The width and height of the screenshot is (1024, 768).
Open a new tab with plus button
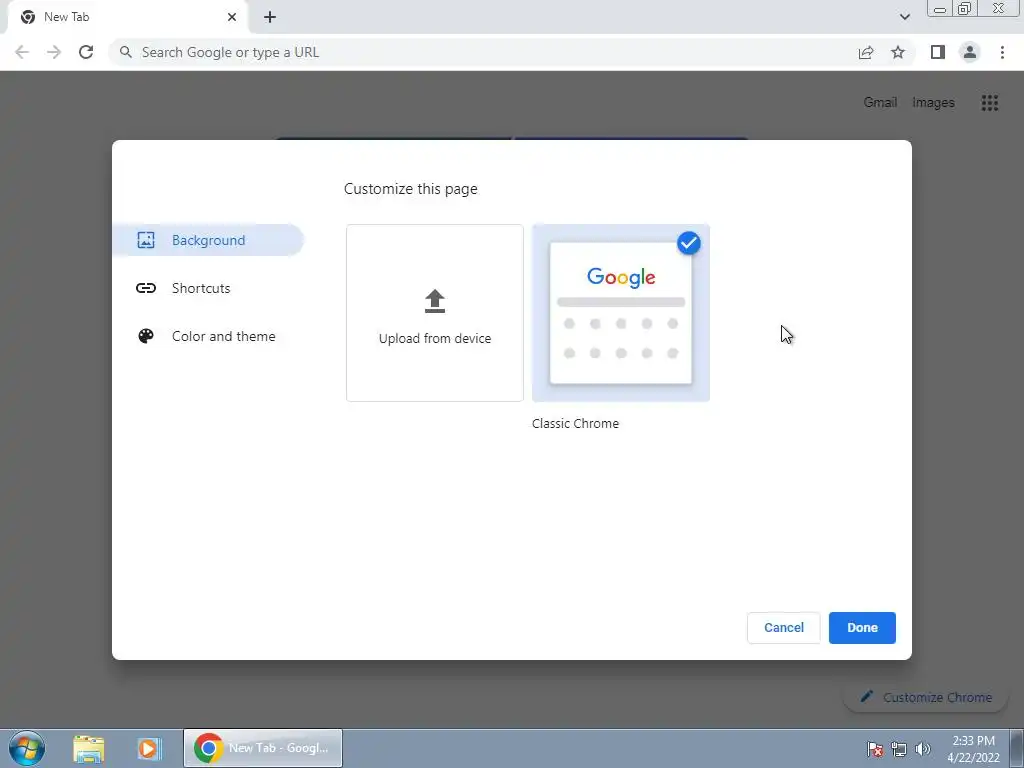pos(270,17)
